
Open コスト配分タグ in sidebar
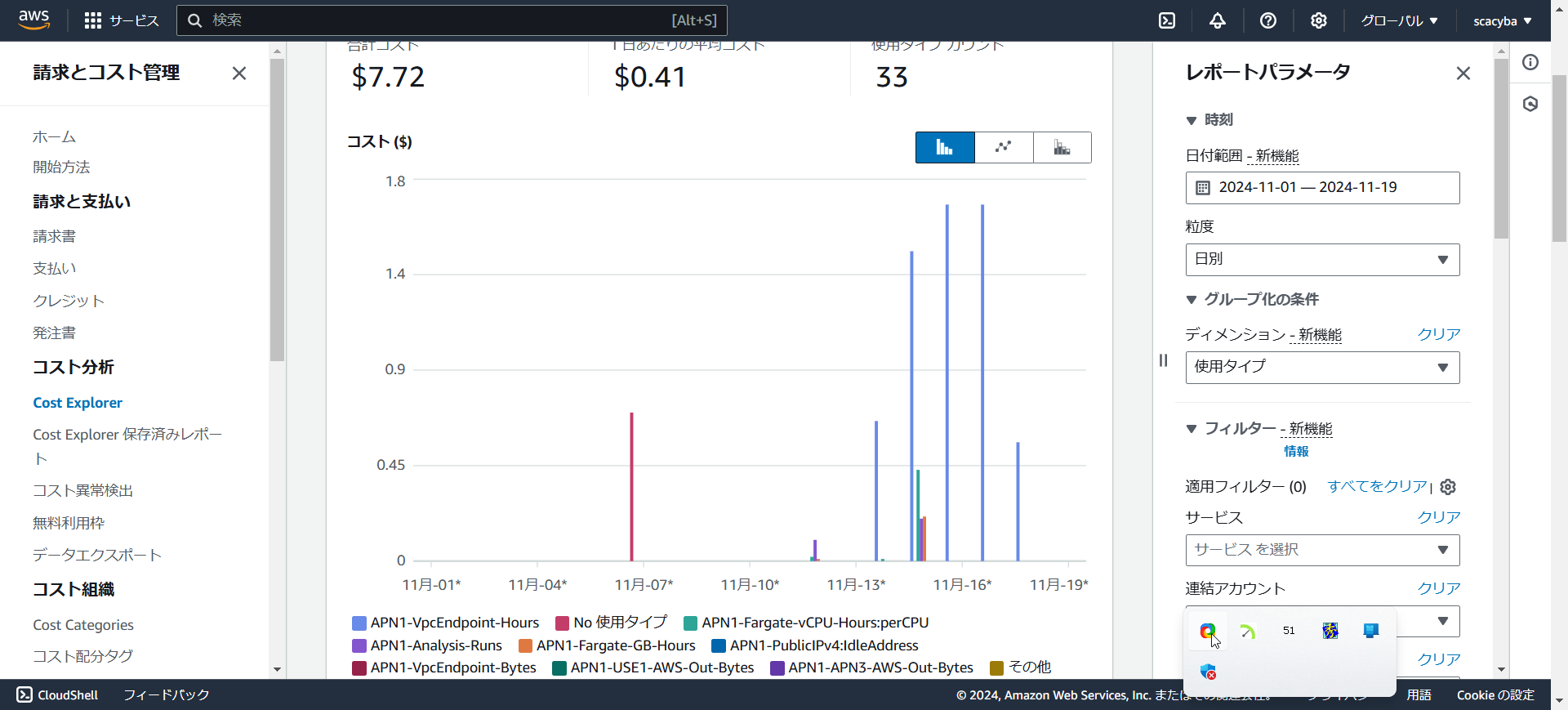82,656
